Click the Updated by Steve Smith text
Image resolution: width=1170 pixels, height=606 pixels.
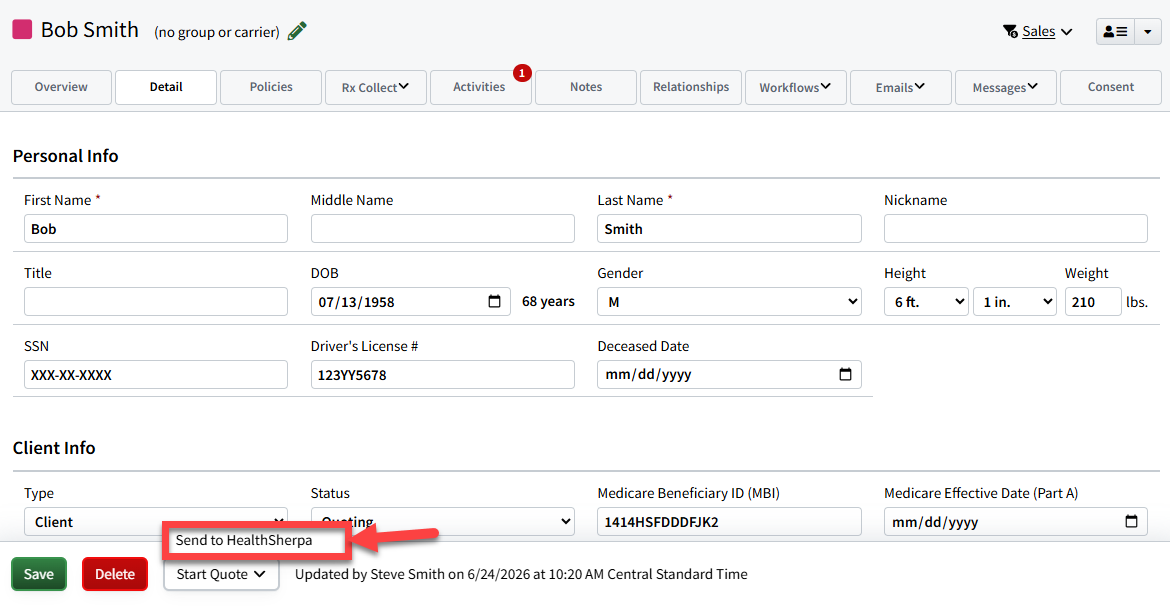tap(521, 575)
